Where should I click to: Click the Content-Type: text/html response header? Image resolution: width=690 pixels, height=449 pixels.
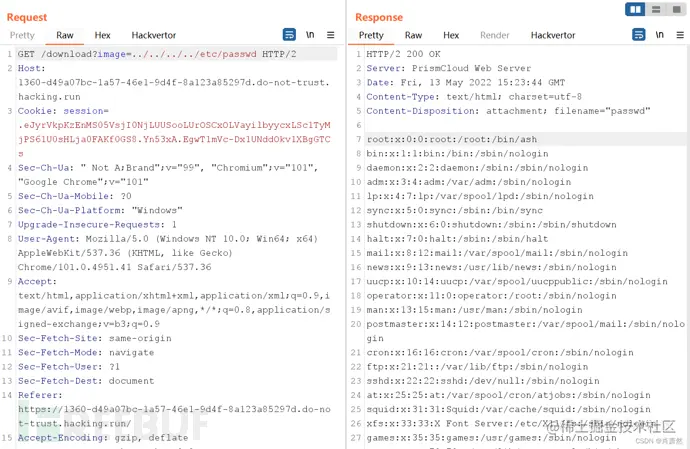pos(474,96)
